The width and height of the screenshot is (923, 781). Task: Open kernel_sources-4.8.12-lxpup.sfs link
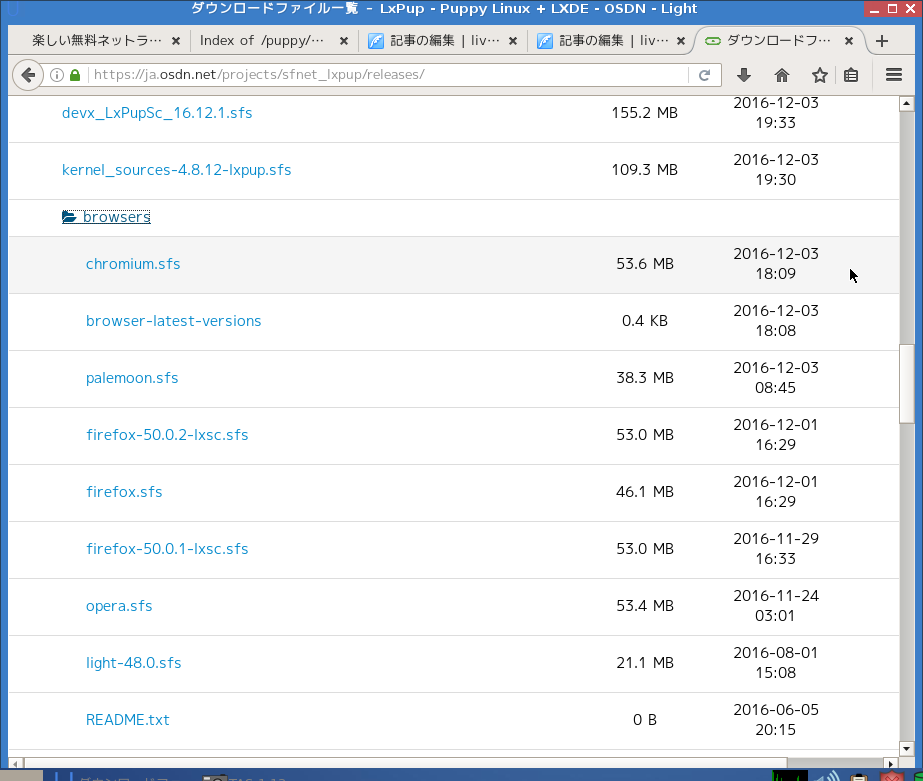click(177, 170)
